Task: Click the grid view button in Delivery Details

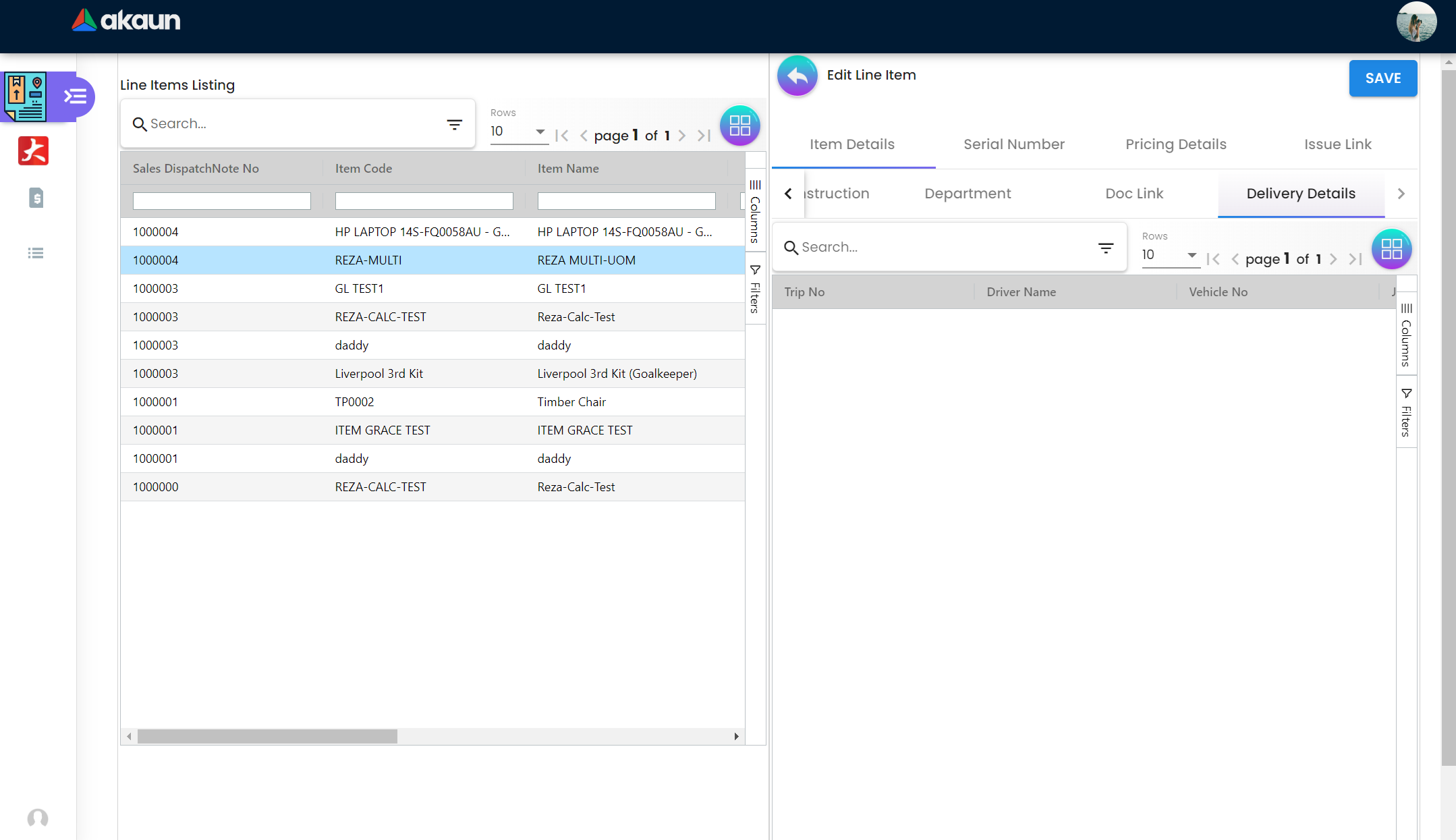Action: point(1391,249)
